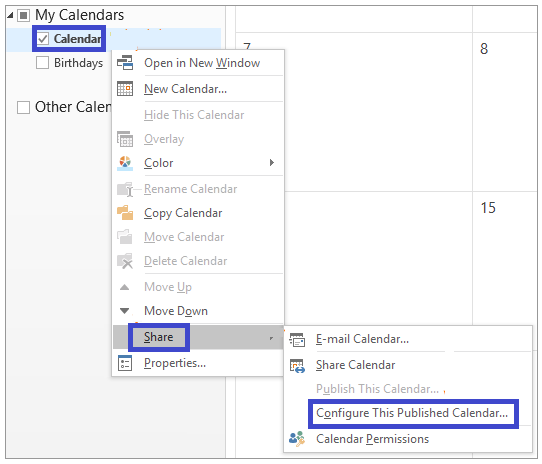The width and height of the screenshot is (542, 464).
Task: Click the Move Calendar folder icon
Action: (x=125, y=237)
